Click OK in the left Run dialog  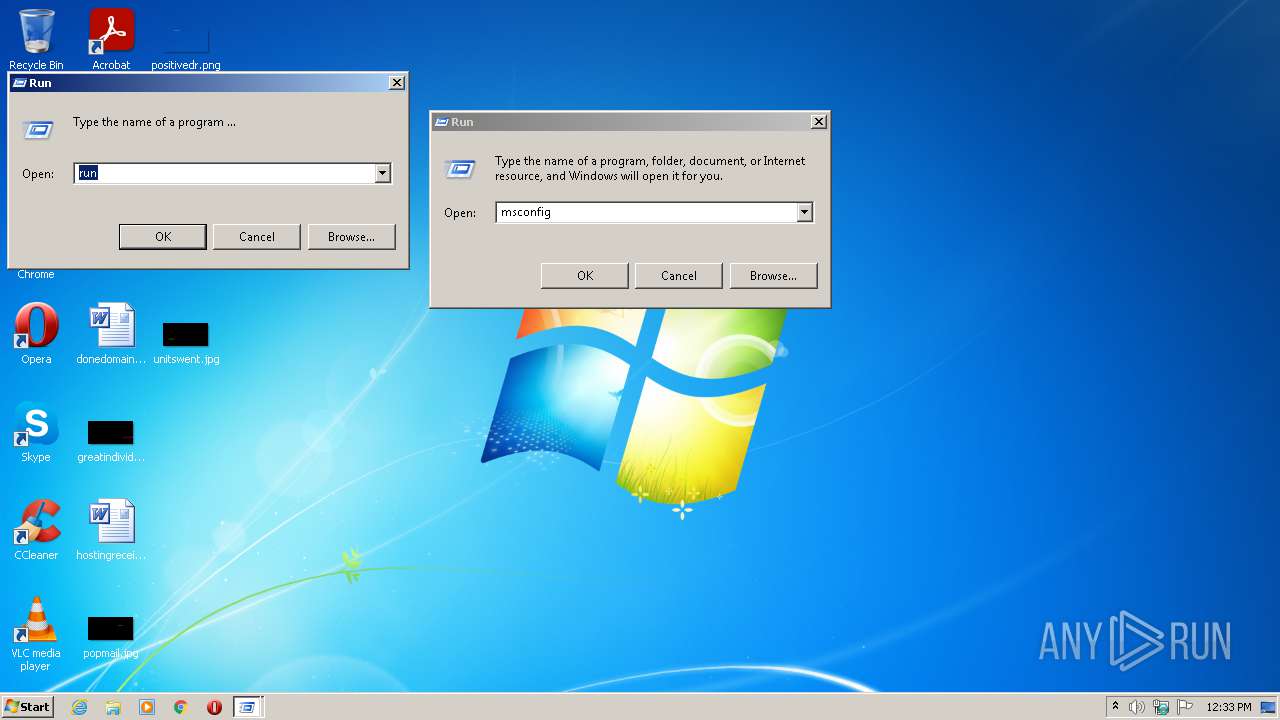coord(163,237)
